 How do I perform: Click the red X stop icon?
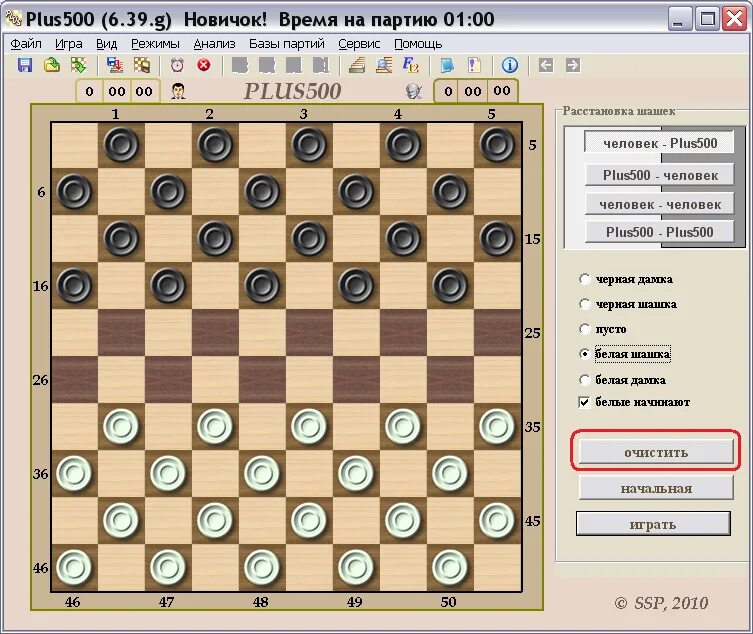(x=204, y=65)
